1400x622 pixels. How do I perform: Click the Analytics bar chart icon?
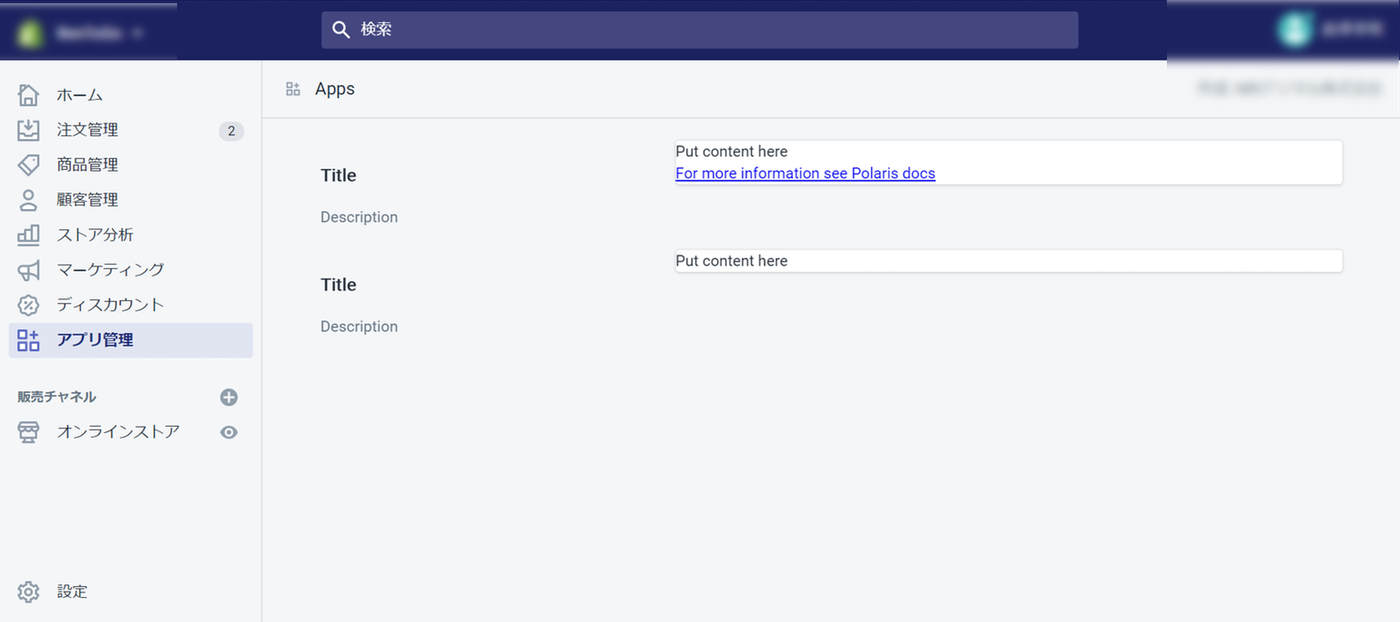click(x=29, y=235)
